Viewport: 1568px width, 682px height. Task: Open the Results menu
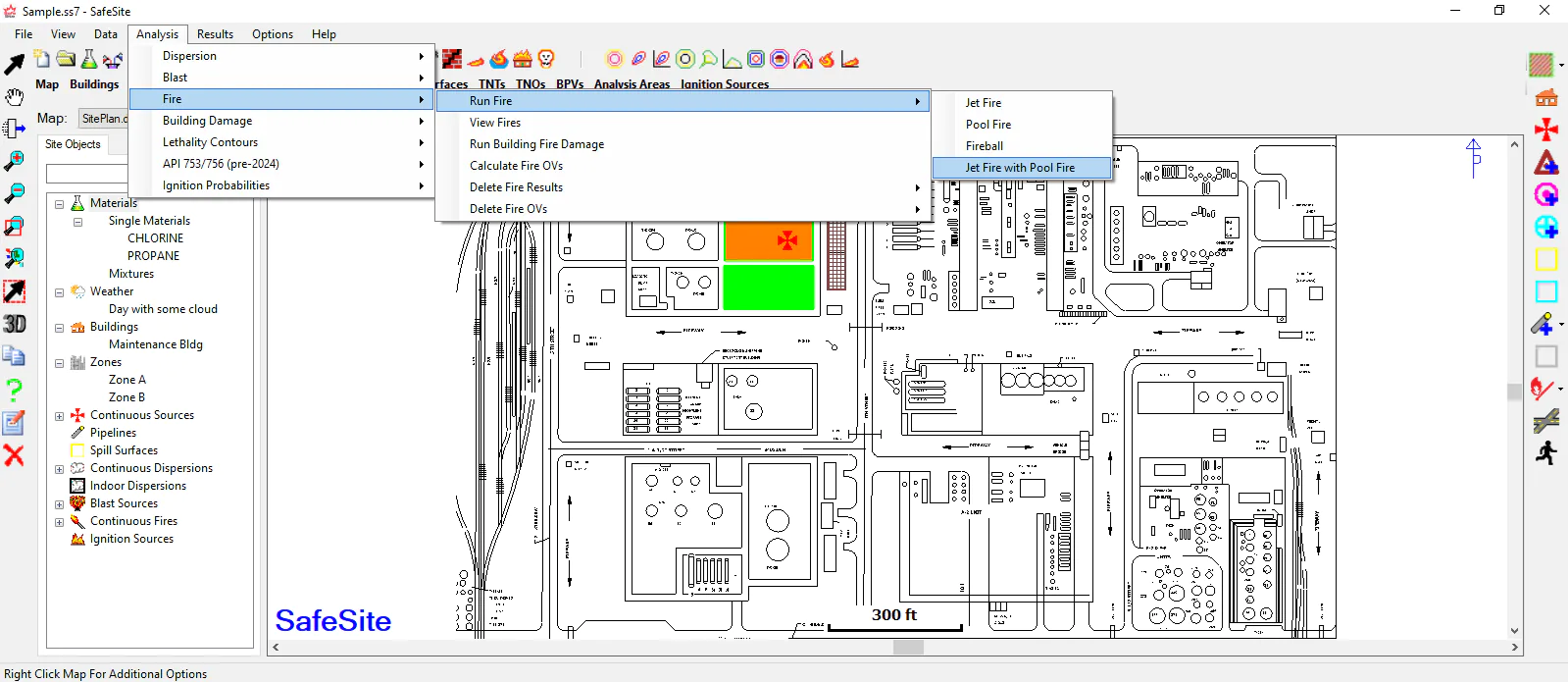[x=215, y=34]
